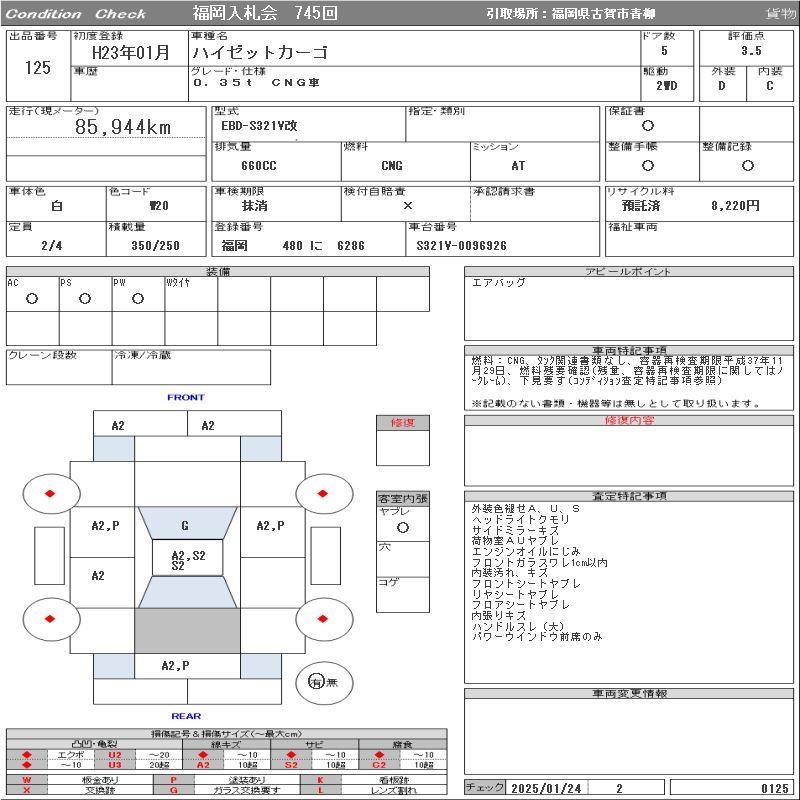800x800 pixels.
Task: Click the red K legend marker
Action: pos(320,780)
